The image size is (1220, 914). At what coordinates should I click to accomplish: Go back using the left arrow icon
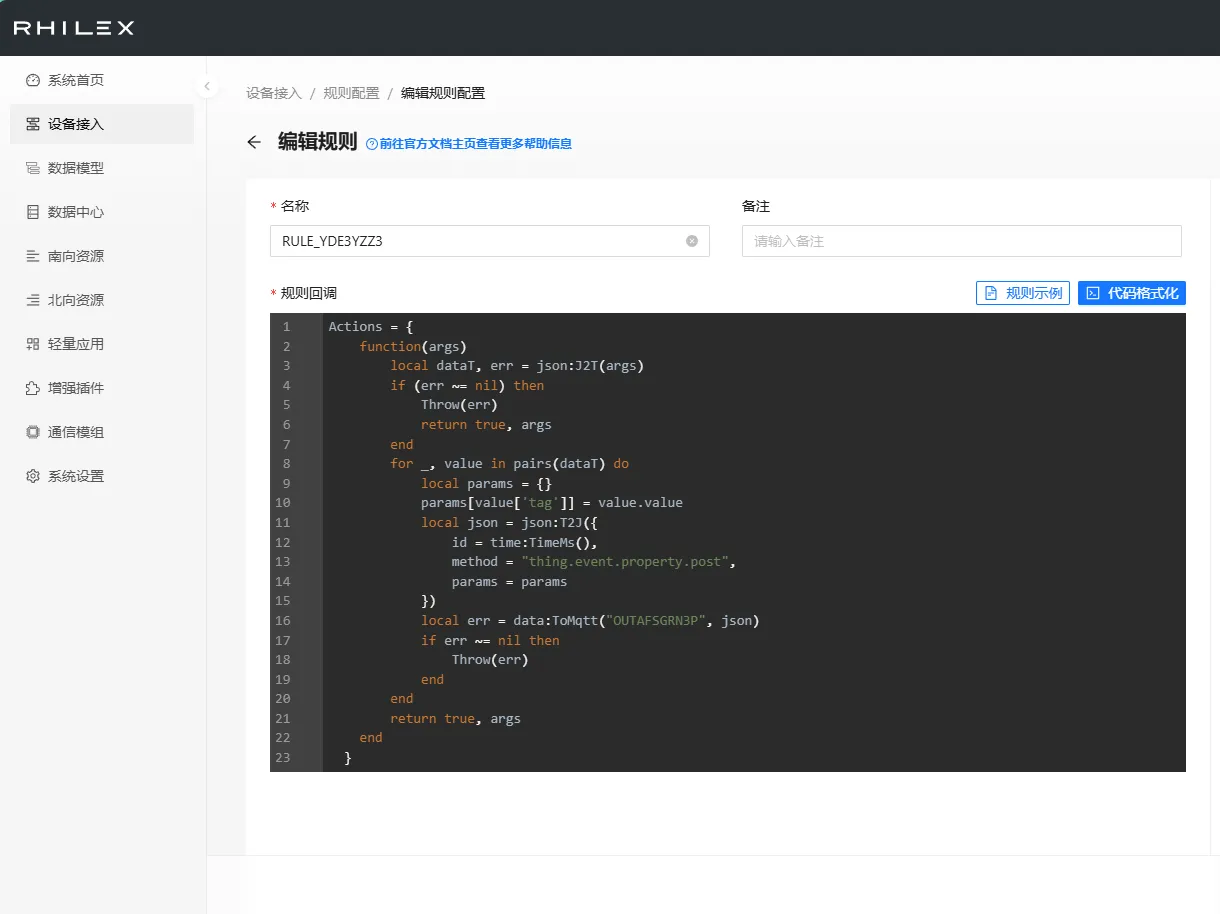(x=254, y=142)
